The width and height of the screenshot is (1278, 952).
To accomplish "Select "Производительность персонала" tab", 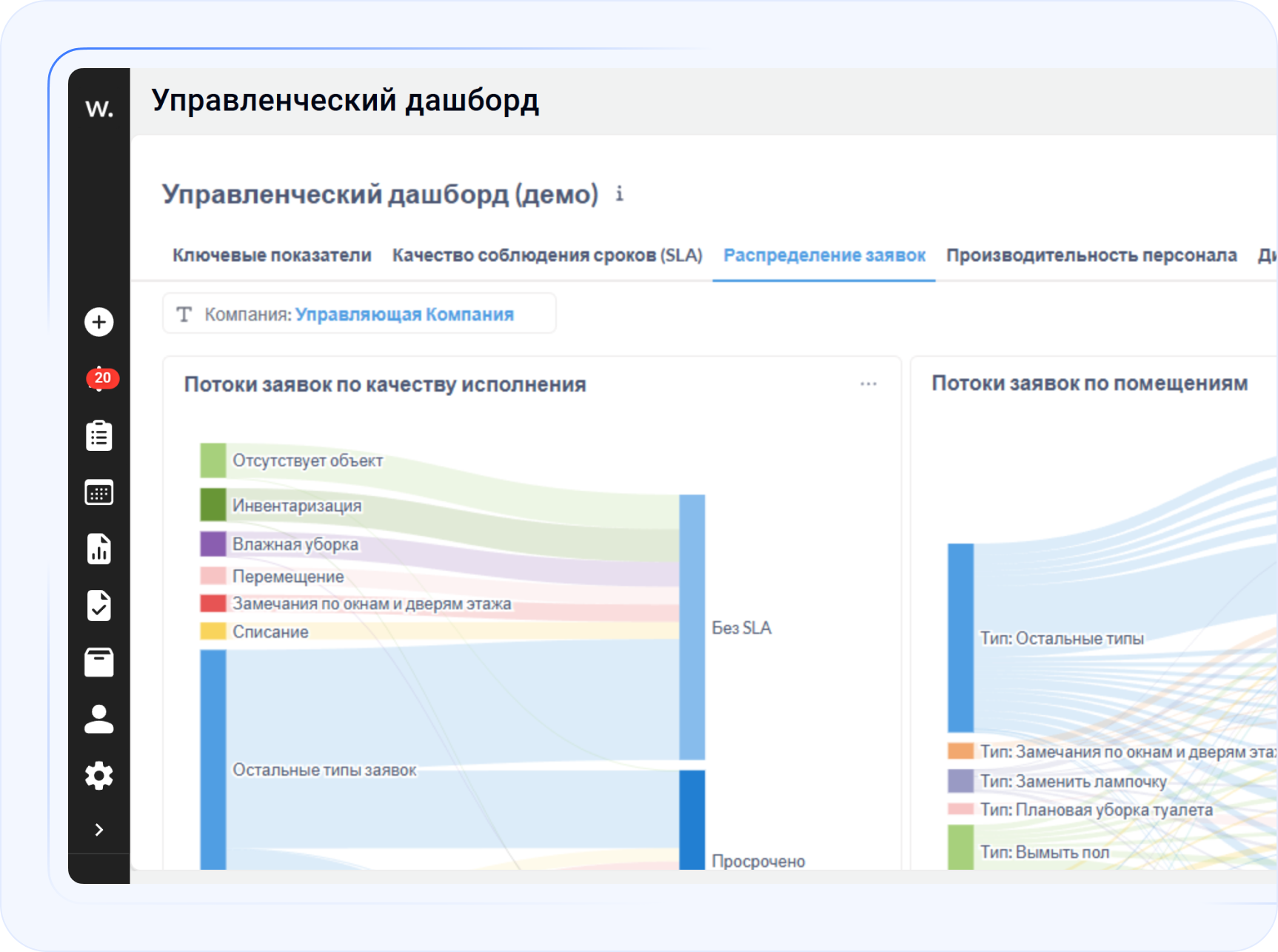I will click(1091, 255).
